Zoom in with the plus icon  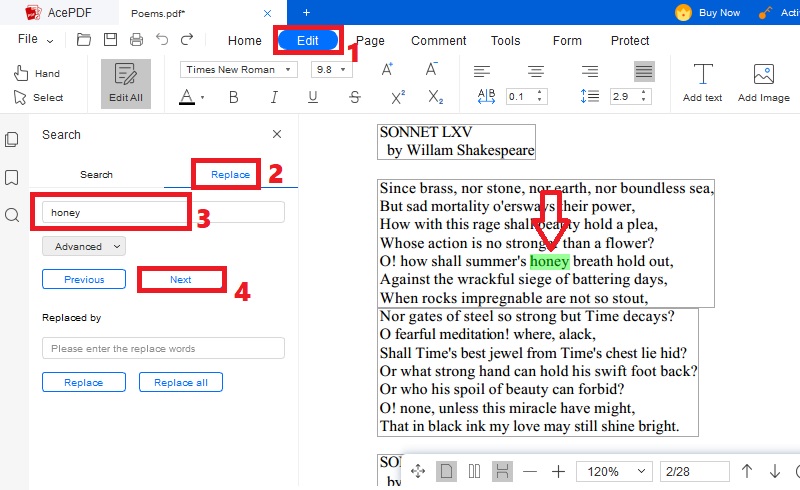tap(559, 471)
